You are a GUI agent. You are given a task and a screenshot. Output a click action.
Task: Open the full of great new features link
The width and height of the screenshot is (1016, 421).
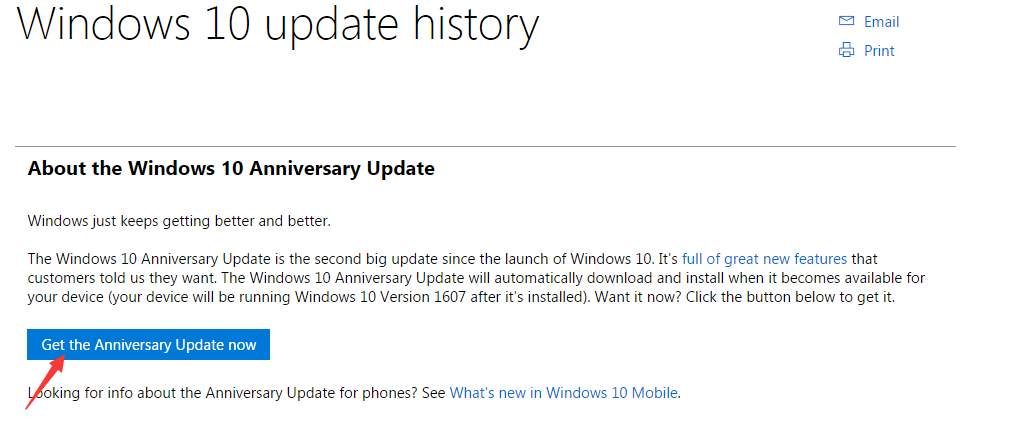[x=764, y=259]
